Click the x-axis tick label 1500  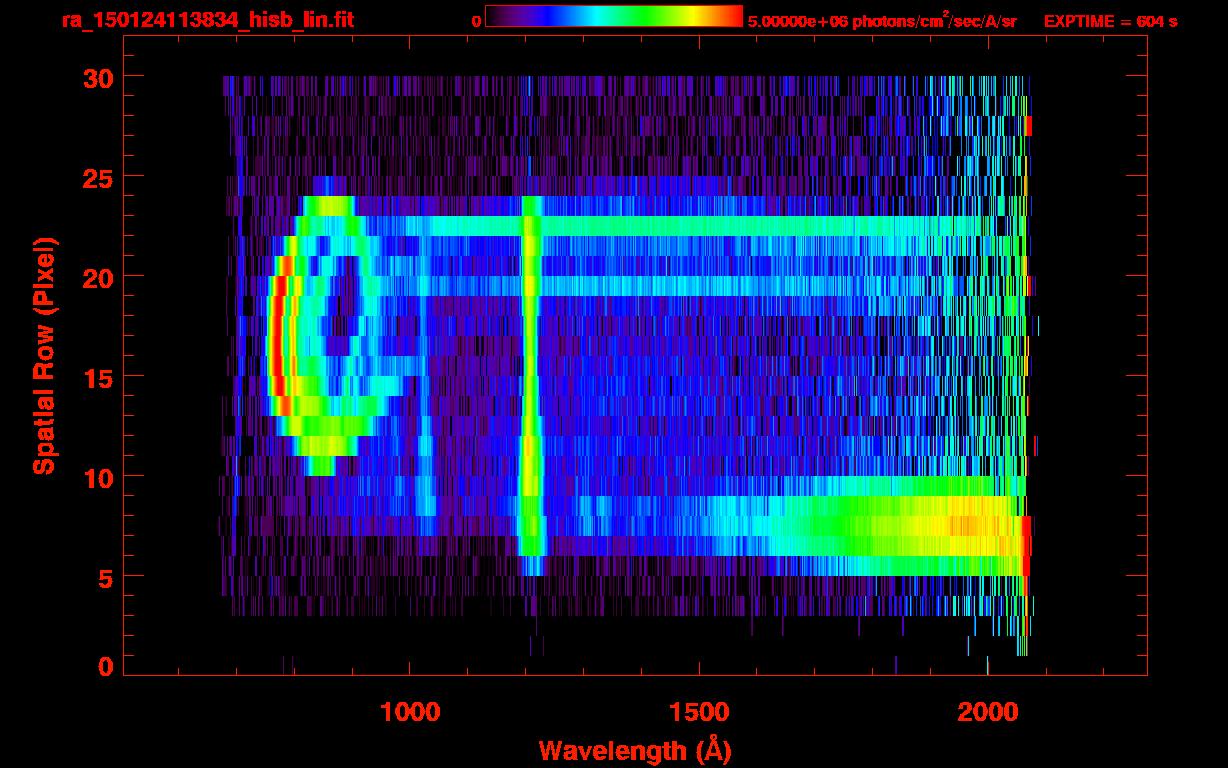click(699, 712)
